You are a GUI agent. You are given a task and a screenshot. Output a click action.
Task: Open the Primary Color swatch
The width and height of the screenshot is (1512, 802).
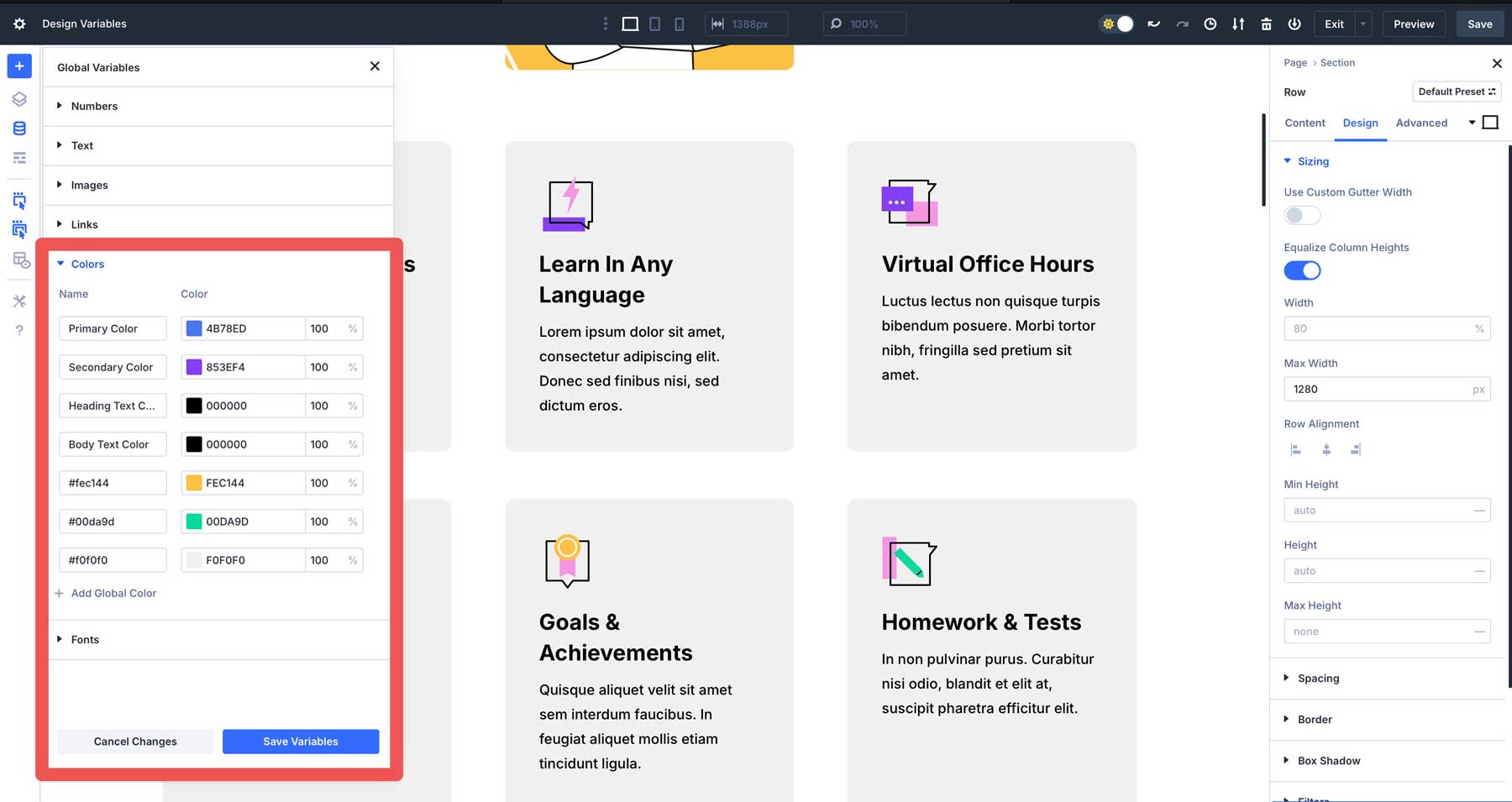tap(195, 328)
